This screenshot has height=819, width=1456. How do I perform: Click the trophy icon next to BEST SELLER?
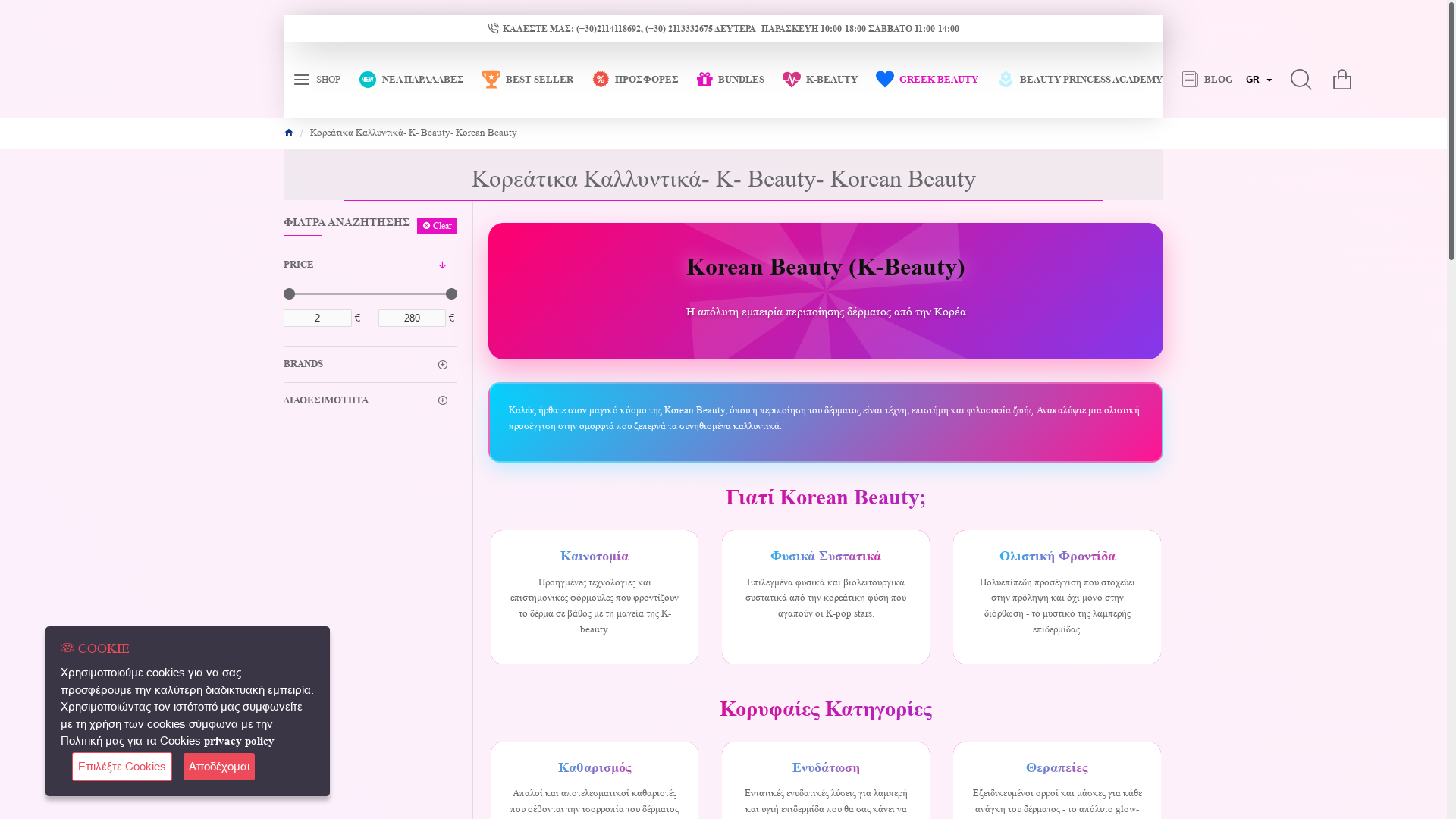coord(491,80)
